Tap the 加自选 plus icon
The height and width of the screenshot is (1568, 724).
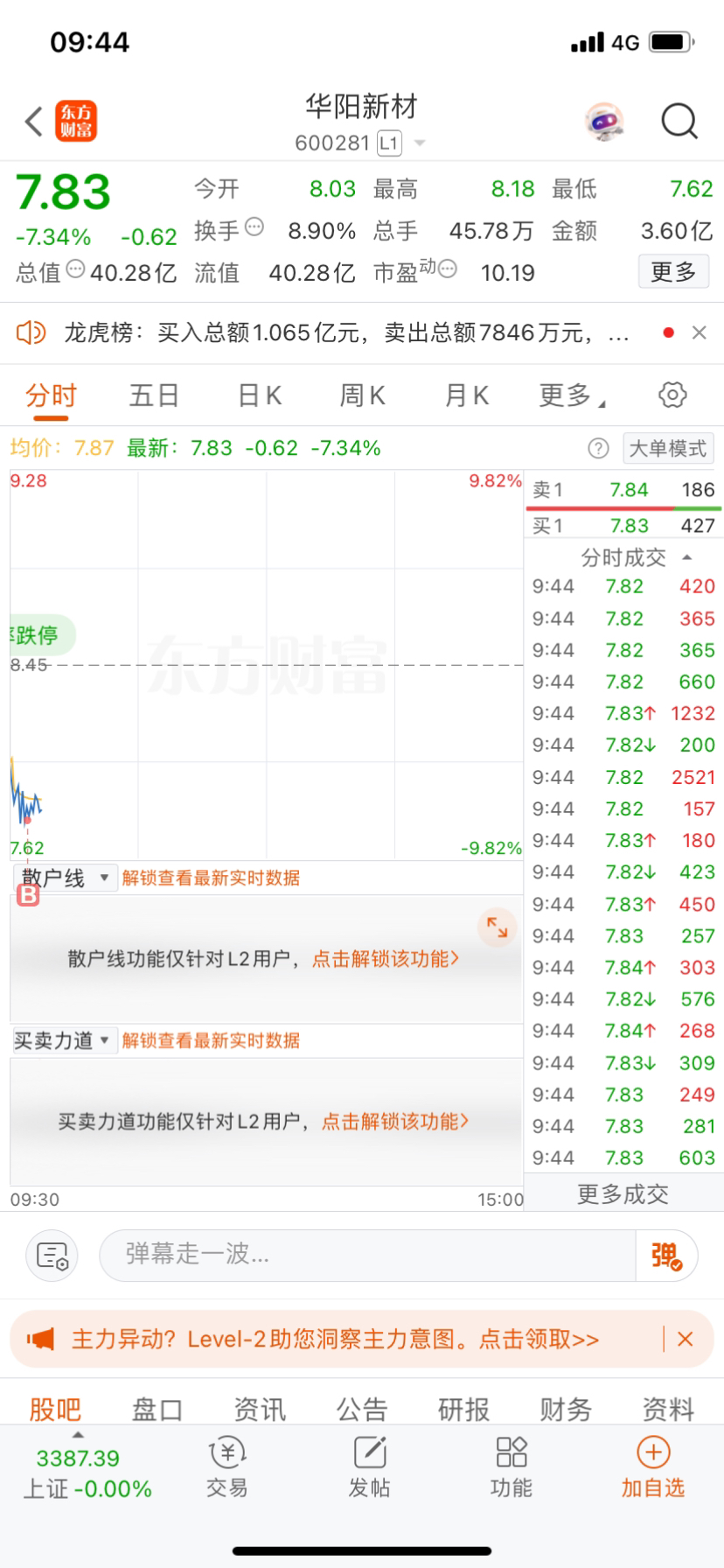pyautogui.click(x=653, y=1452)
